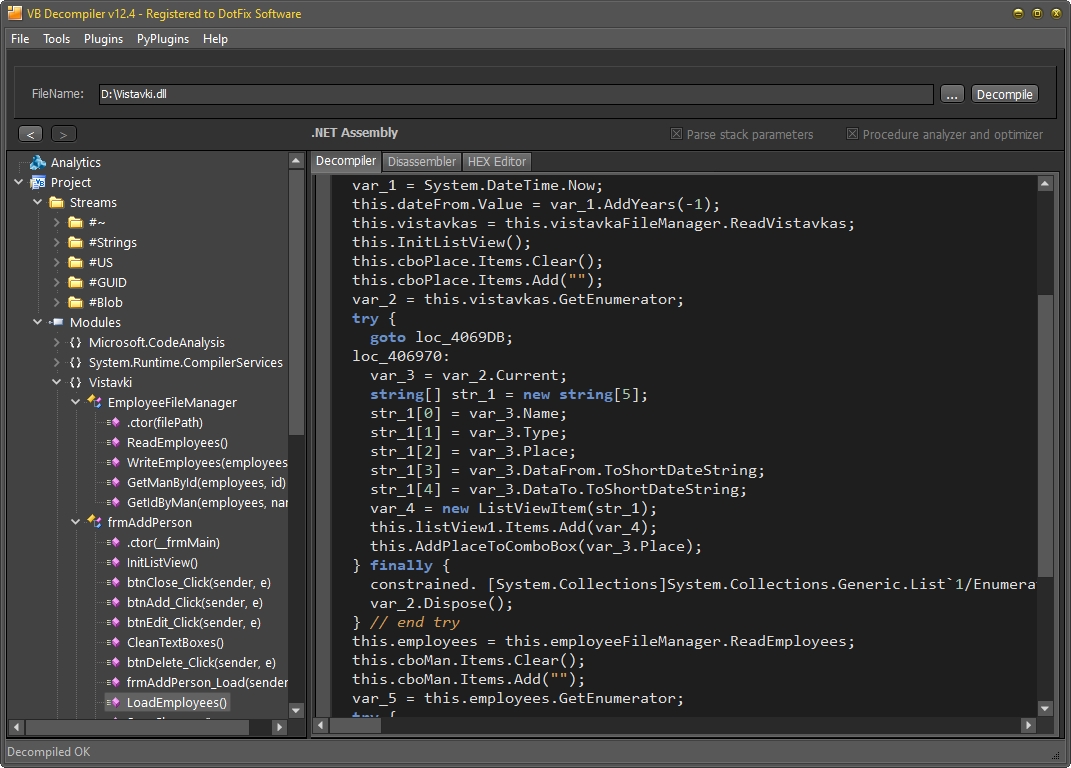This screenshot has width=1071, height=768.
Task: Click the tree panel vertical scrollbar thumb
Action: coord(296,302)
